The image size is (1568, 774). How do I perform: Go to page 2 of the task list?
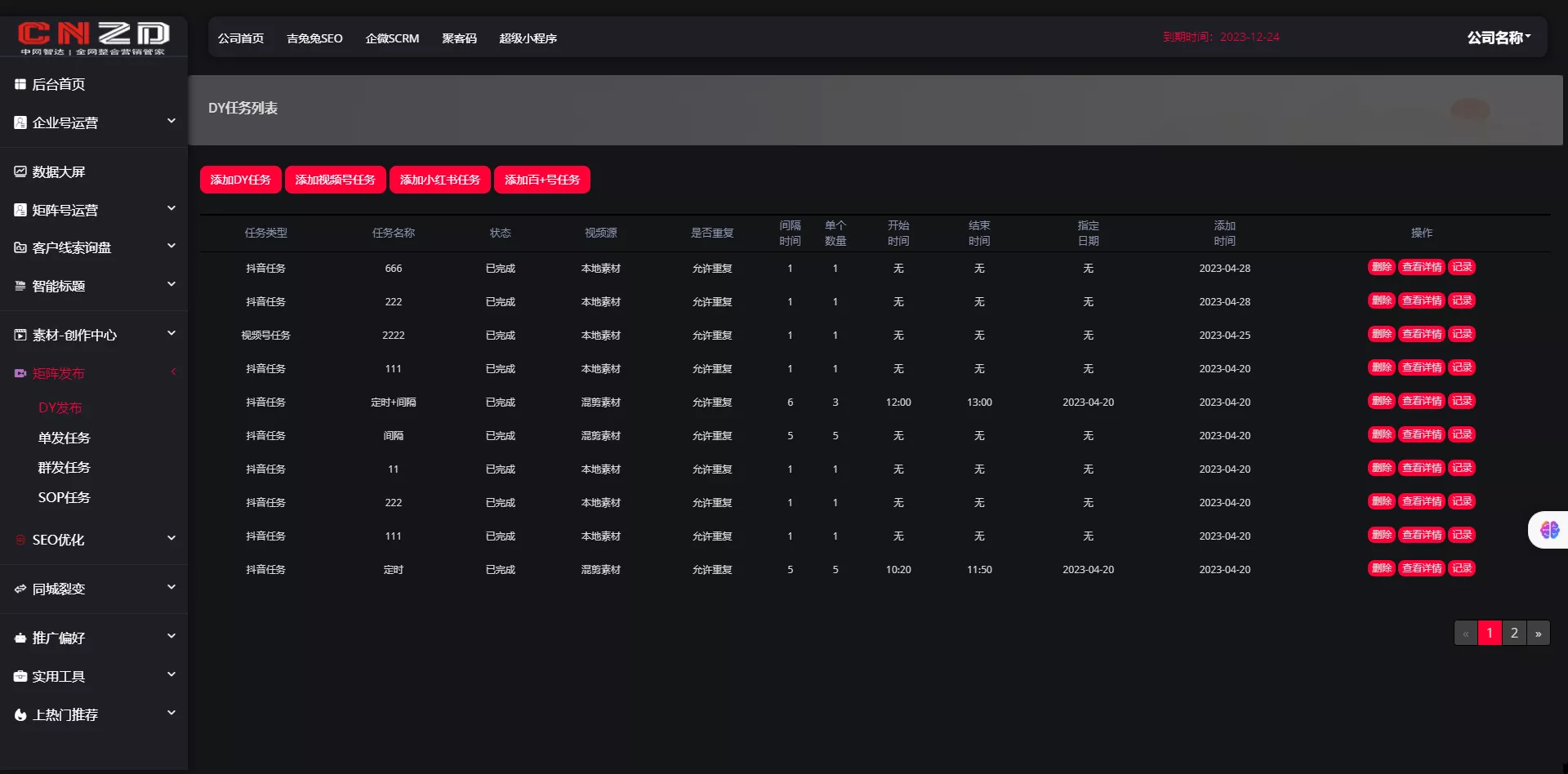pos(1514,633)
